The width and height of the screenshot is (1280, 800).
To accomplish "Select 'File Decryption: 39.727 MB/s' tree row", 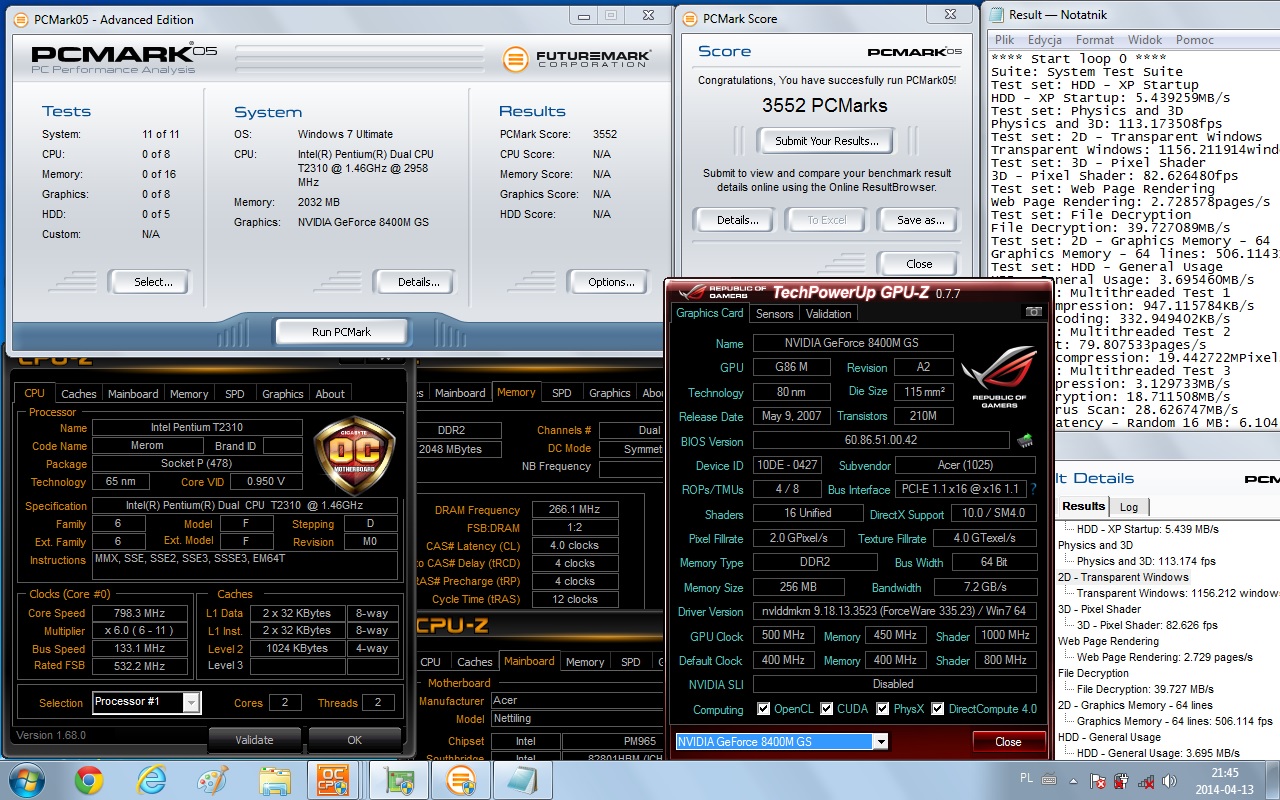I will click(x=1145, y=689).
